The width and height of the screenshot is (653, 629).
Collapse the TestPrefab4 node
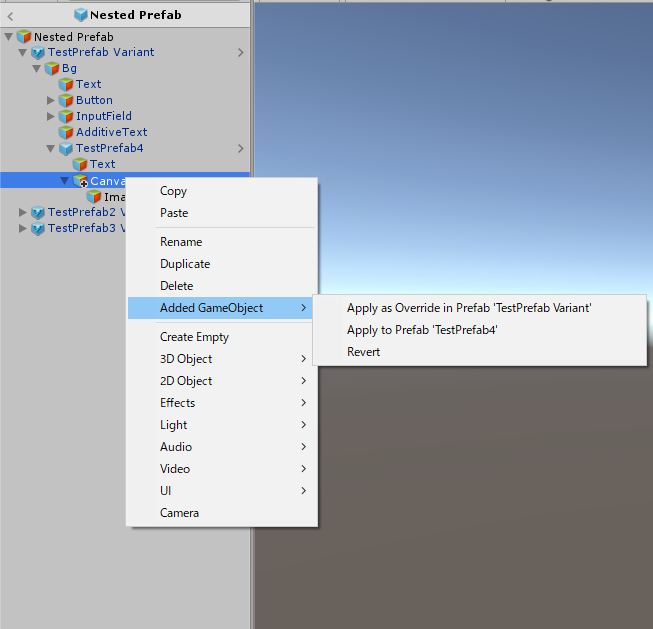coord(51,148)
